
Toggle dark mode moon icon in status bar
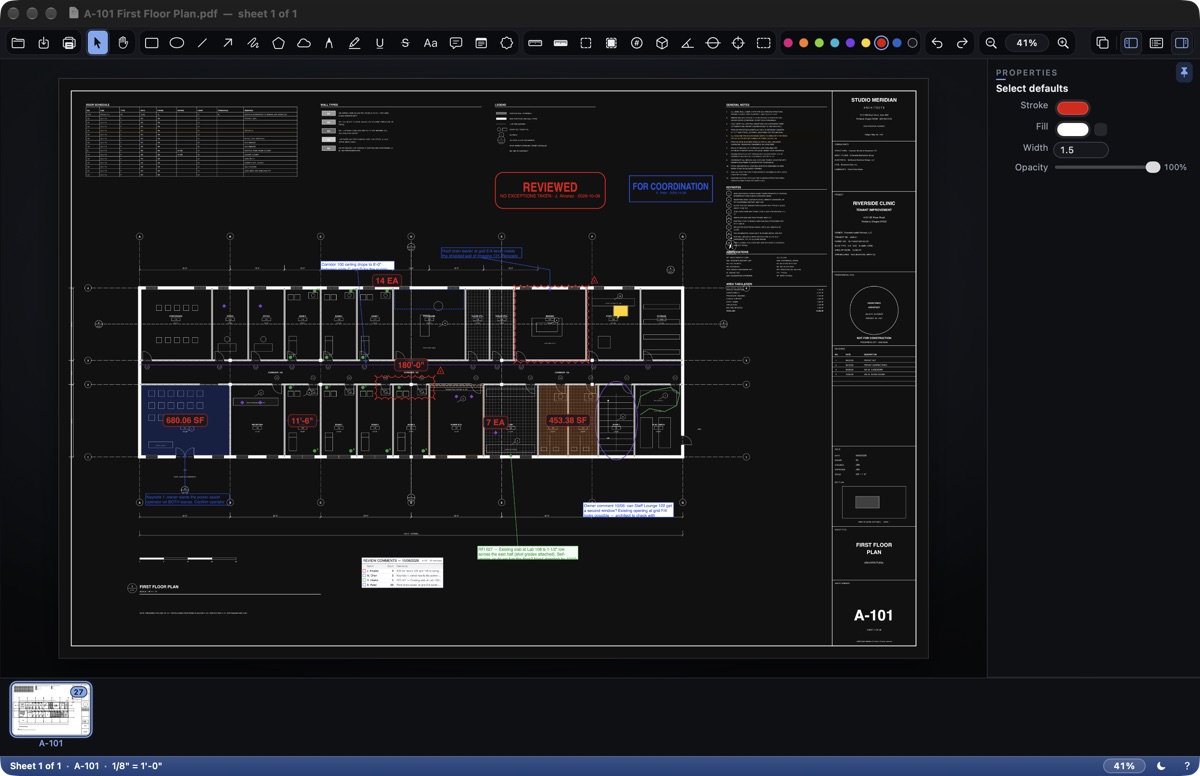(x=1161, y=766)
